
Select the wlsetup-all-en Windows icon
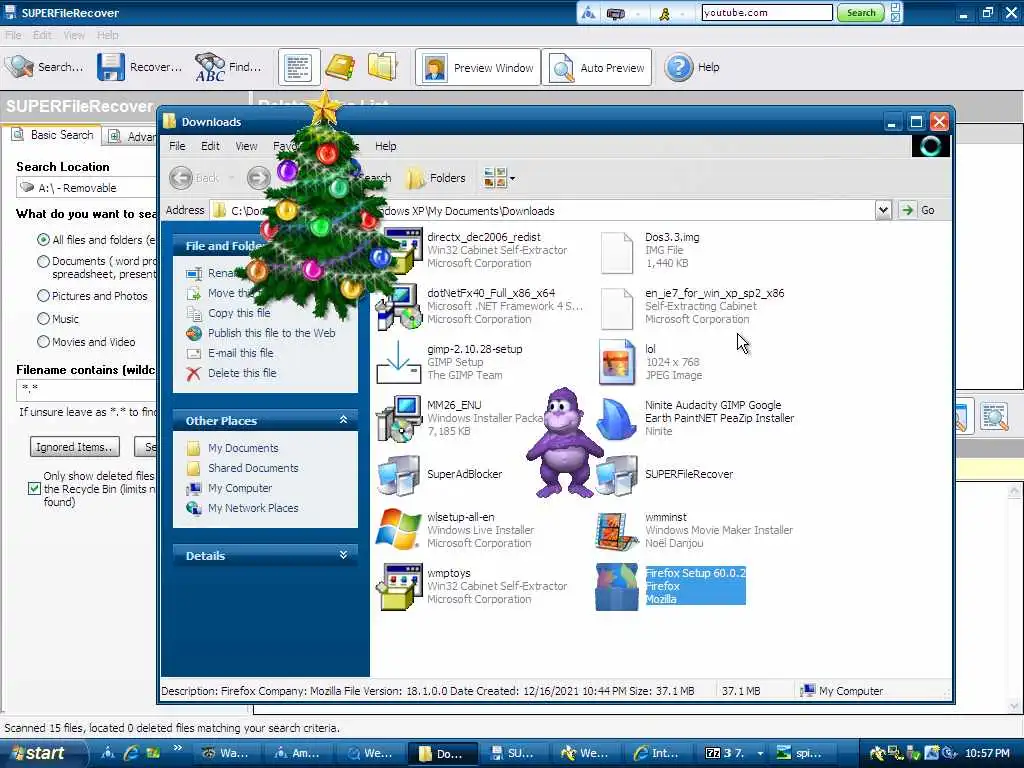point(398,530)
